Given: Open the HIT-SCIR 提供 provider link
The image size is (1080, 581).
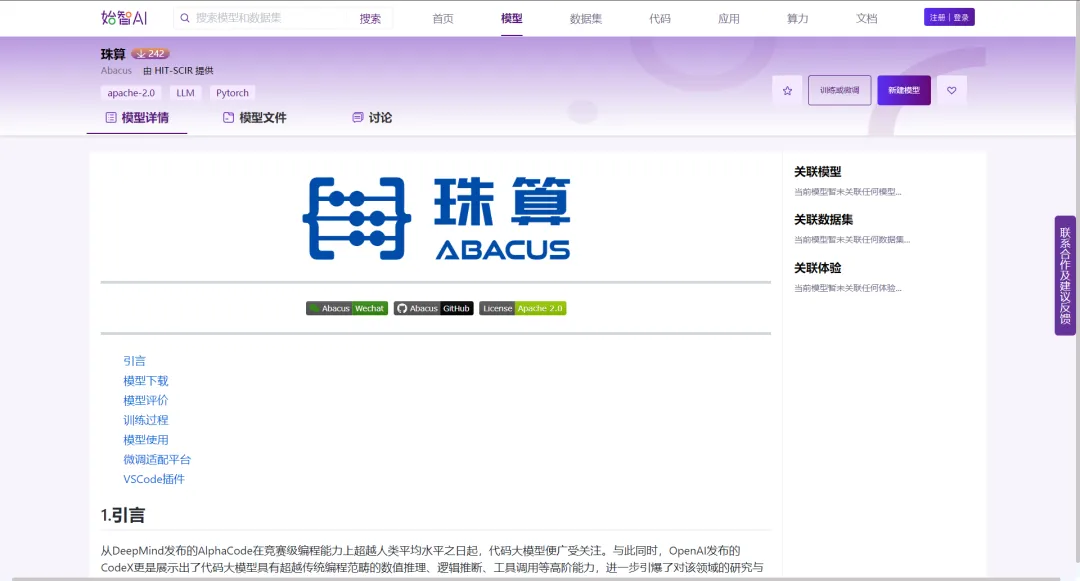Looking at the screenshot, I should click(184, 71).
